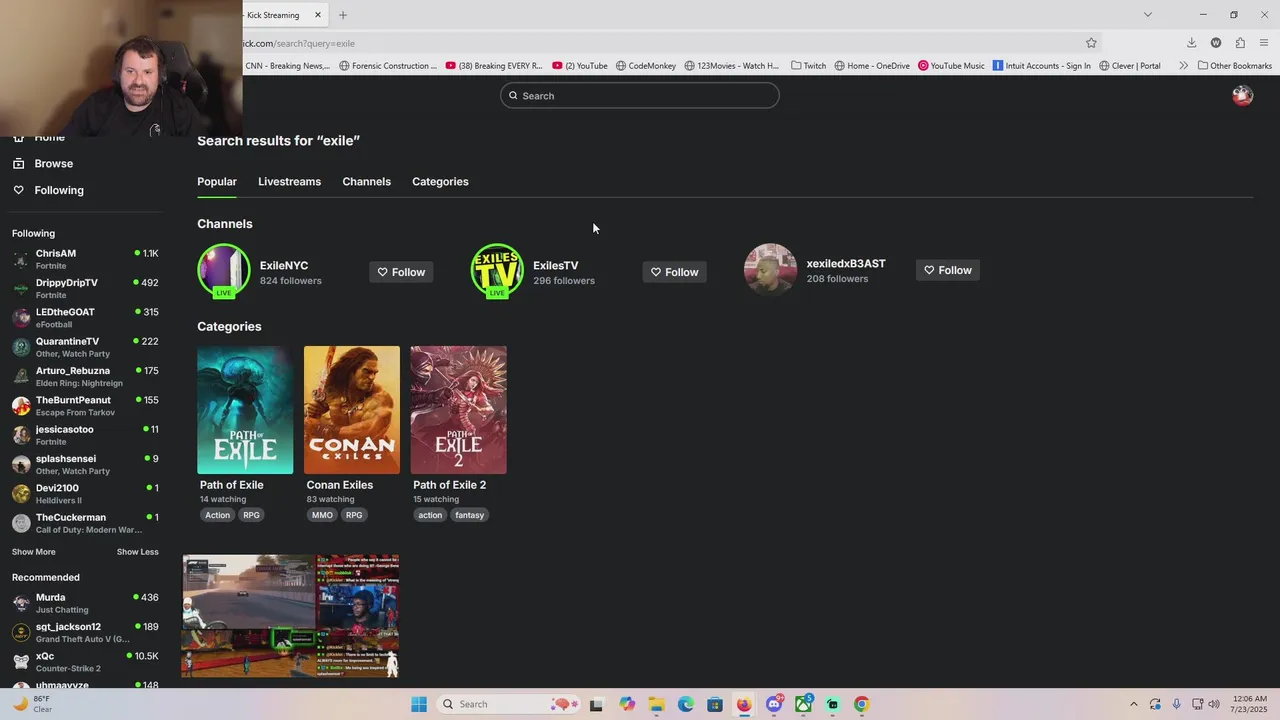Switch to Categories tab
Viewport: 1280px width, 720px height.
click(x=440, y=182)
